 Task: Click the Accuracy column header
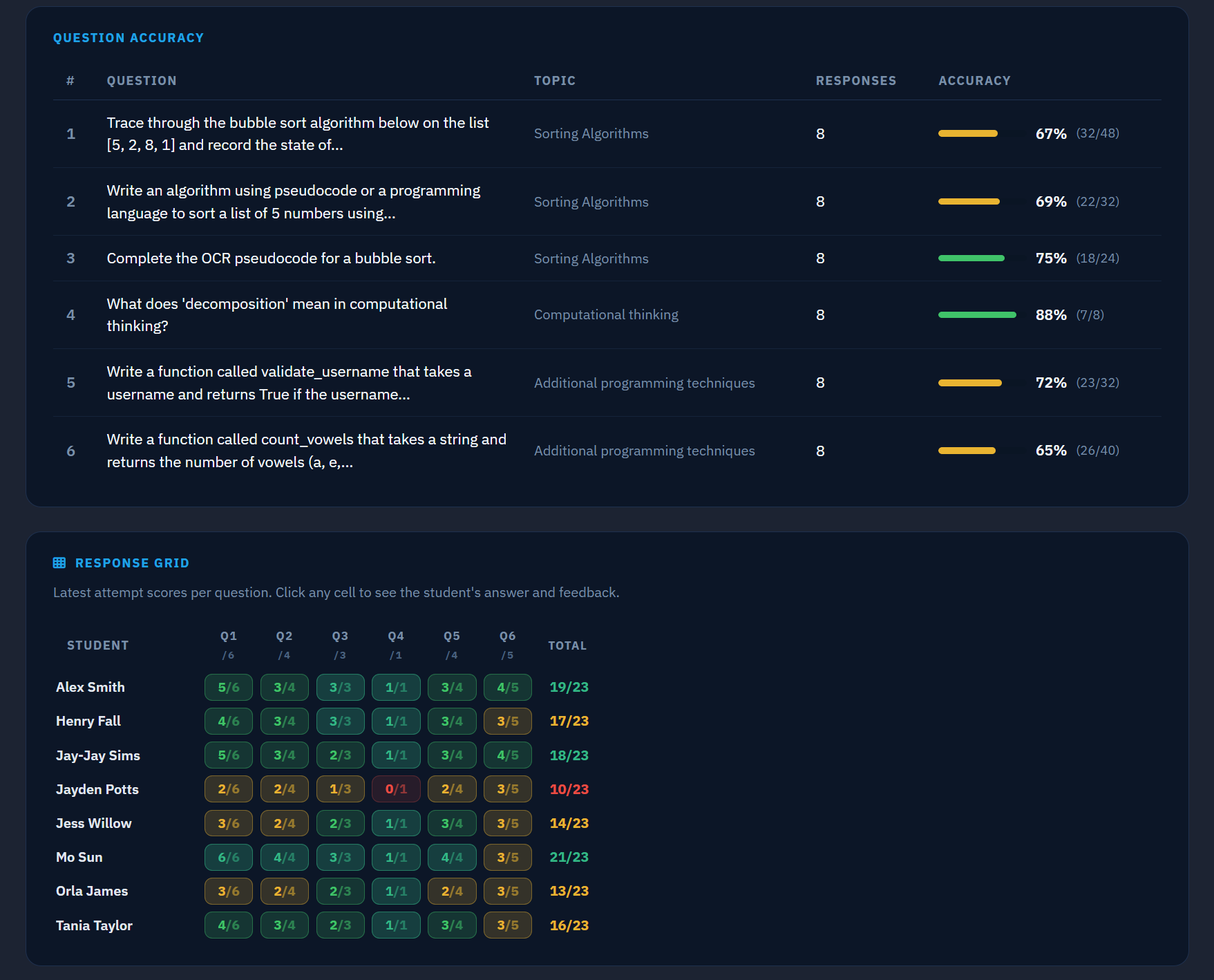pos(974,81)
